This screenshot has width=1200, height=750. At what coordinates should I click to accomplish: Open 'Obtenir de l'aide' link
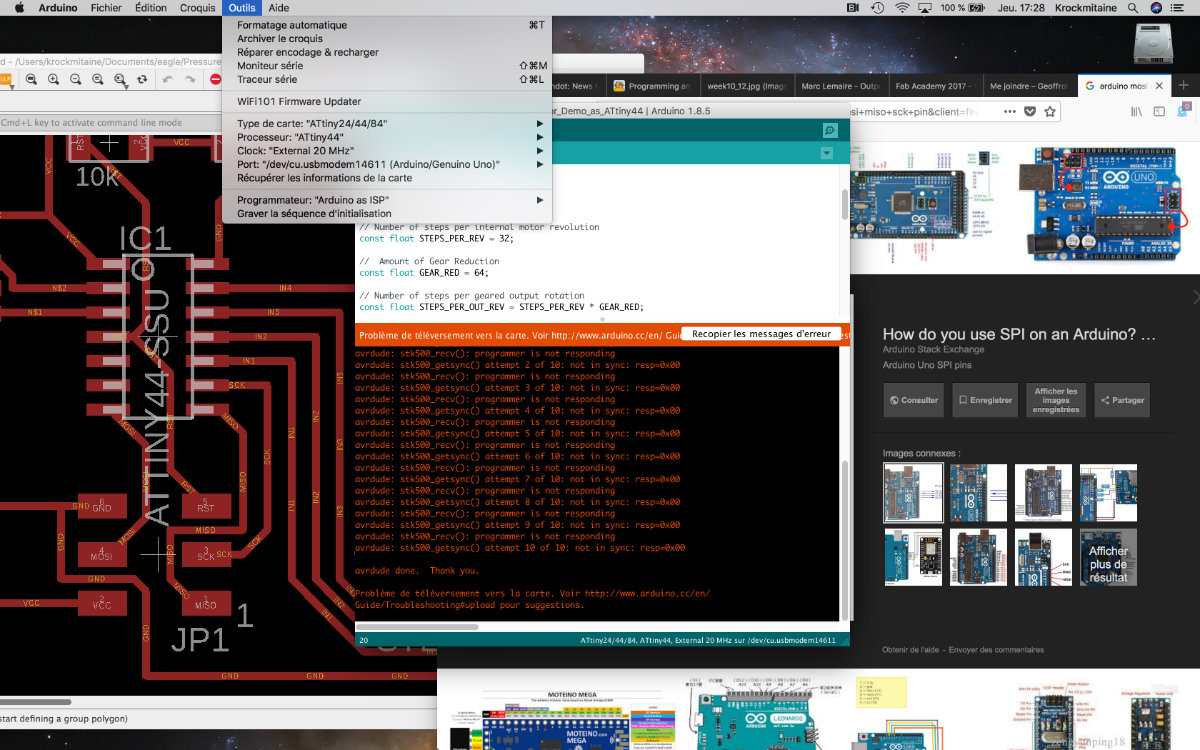click(911, 650)
